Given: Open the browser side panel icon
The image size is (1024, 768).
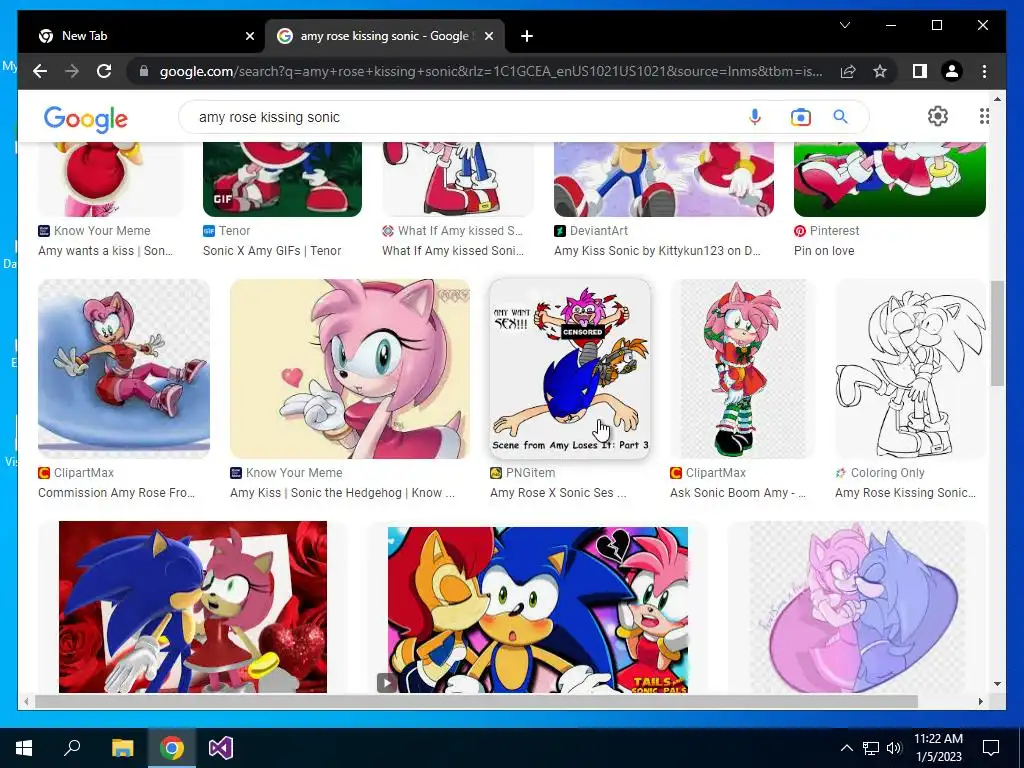Looking at the screenshot, I should click(920, 71).
